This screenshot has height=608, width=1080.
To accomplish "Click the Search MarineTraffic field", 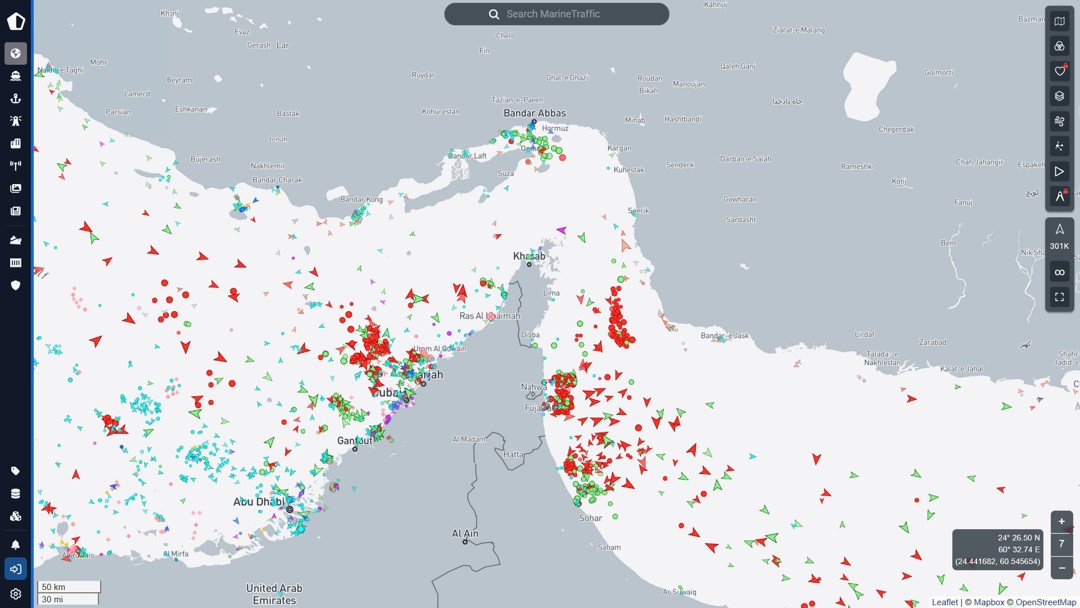I will (x=556, y=14).
